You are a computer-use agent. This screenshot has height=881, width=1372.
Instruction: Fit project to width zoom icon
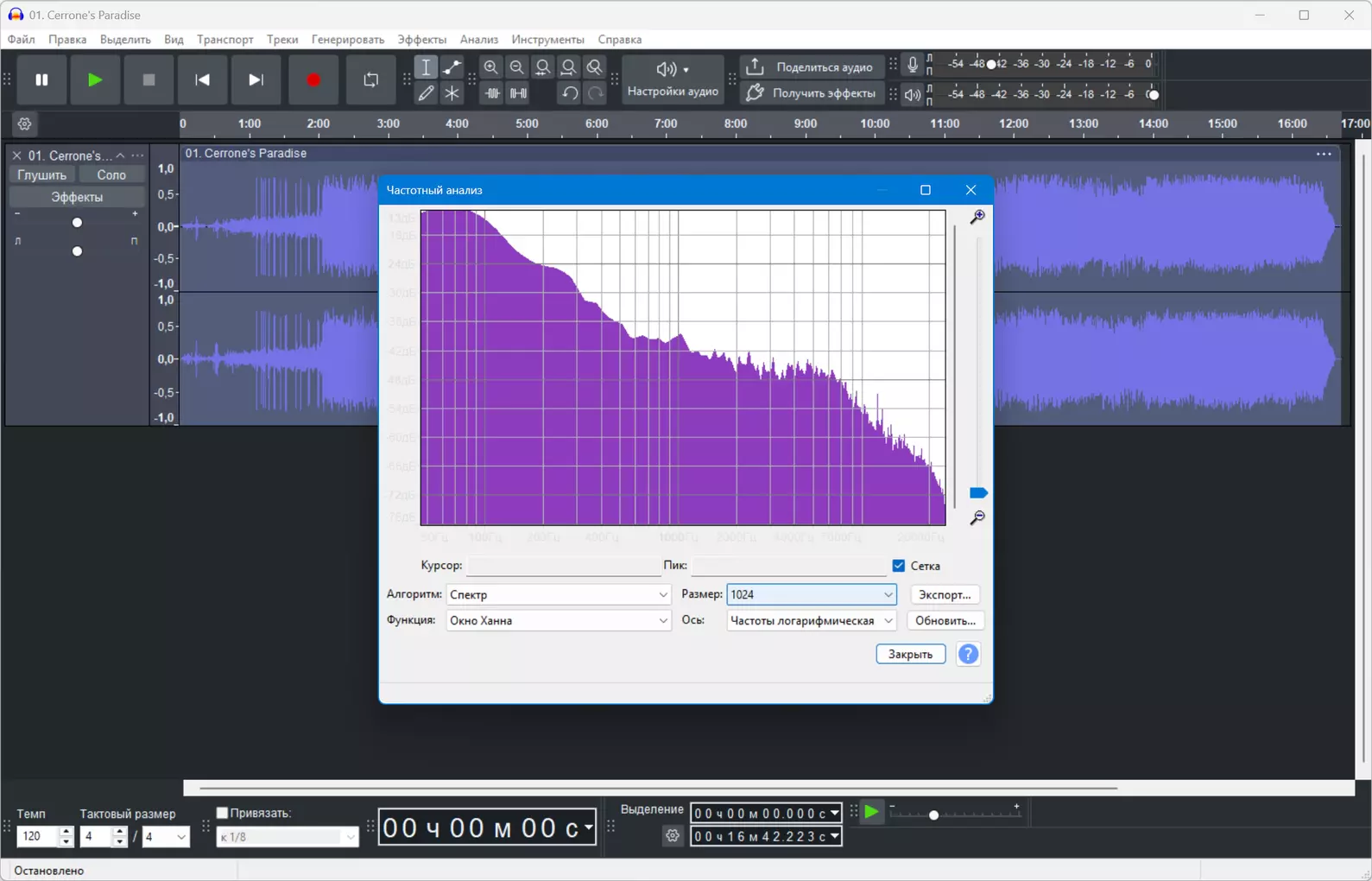pos(568,67)
